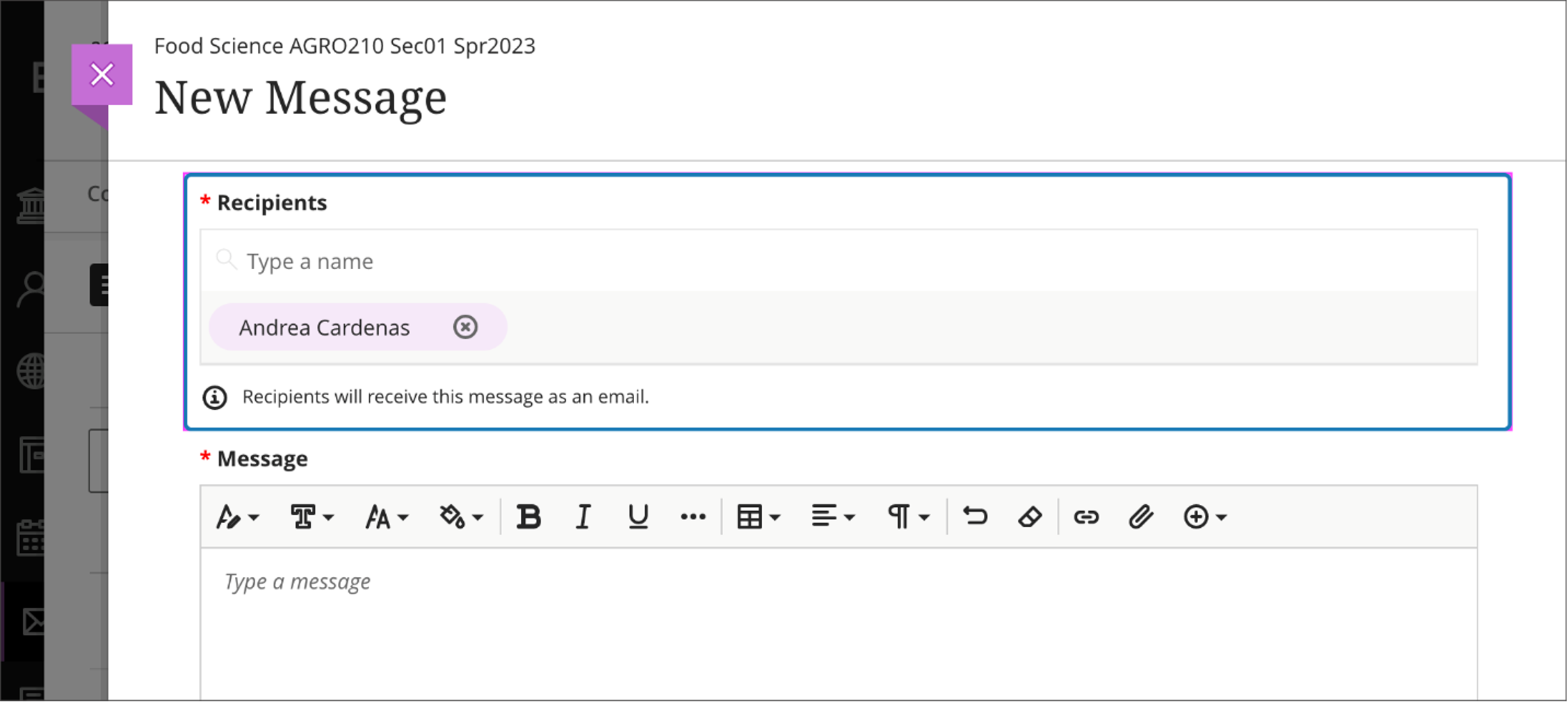Expand the text alignment options

tap(832, 517)
